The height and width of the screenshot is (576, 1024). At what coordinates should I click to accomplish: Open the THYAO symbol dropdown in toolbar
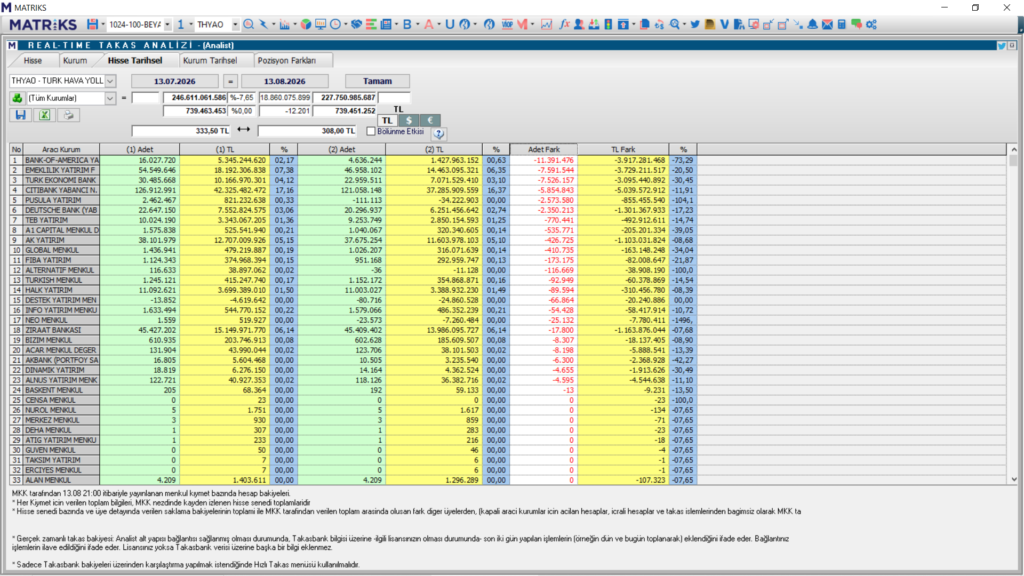click(x=235, y=25)
